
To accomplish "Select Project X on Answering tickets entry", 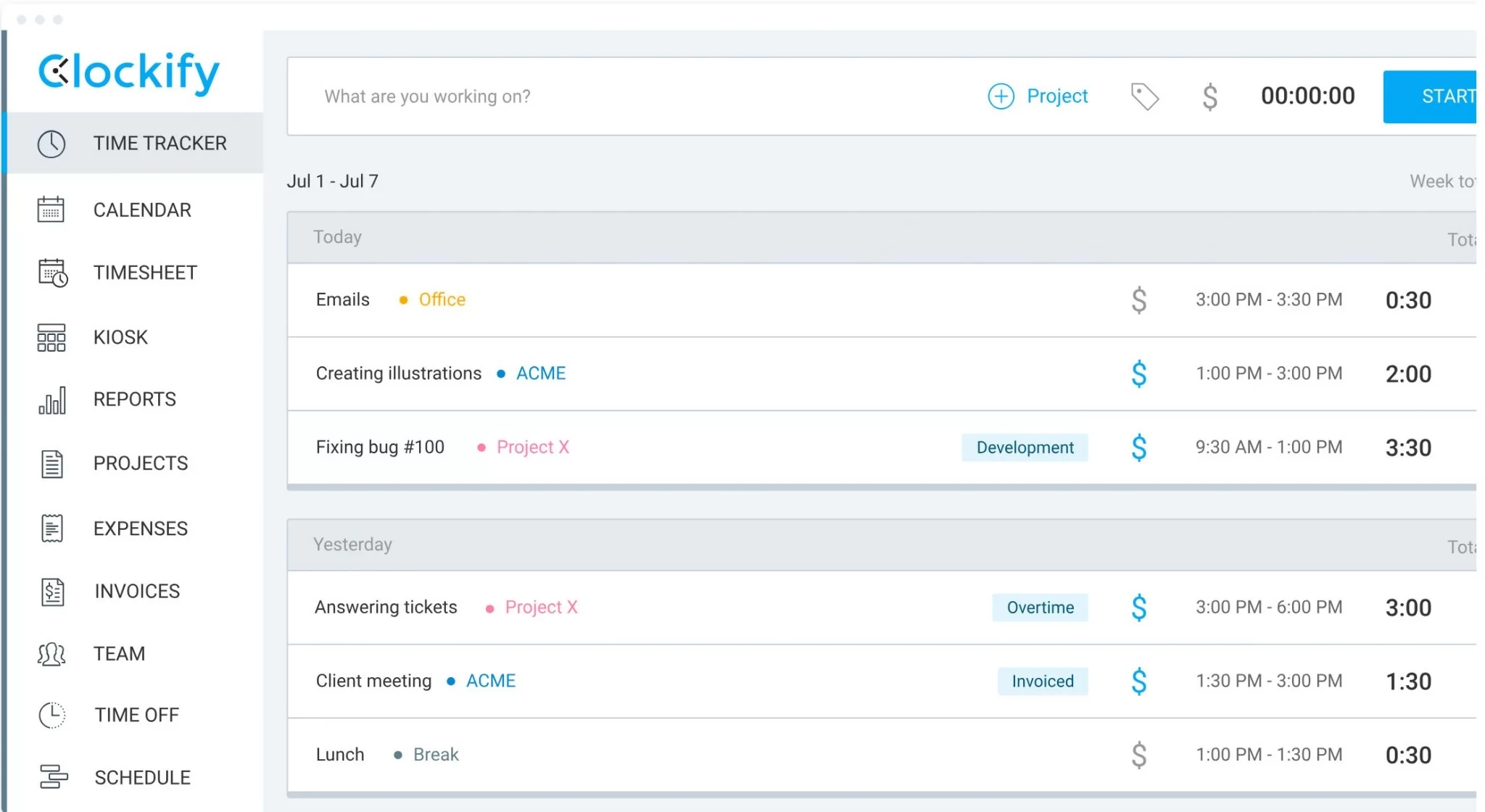I will pos(542,607).
